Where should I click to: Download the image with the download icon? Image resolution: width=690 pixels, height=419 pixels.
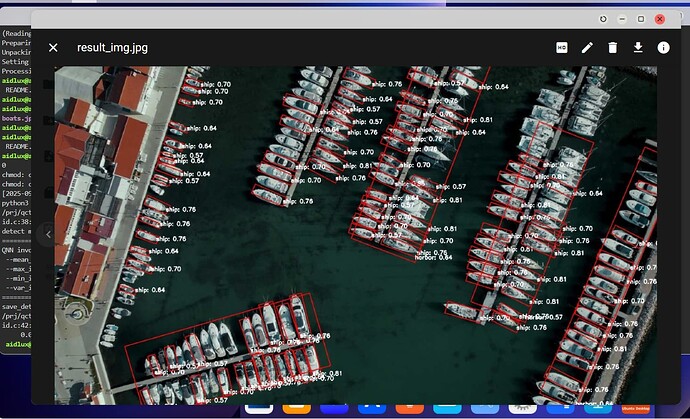637,47
